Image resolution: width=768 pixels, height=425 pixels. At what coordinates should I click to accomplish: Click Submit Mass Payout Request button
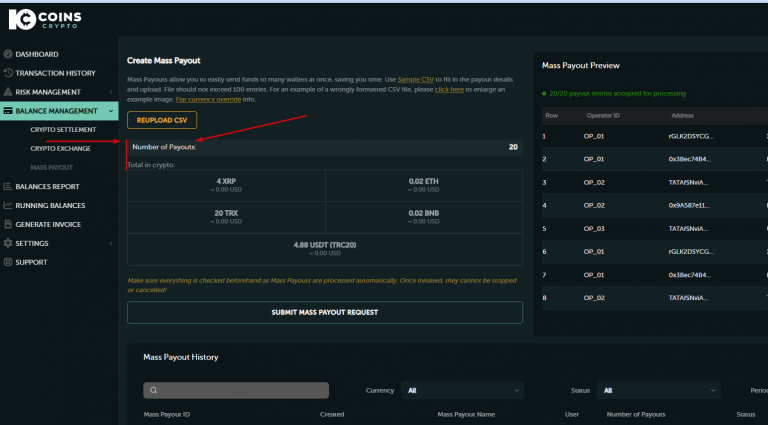tap(325, 312)
